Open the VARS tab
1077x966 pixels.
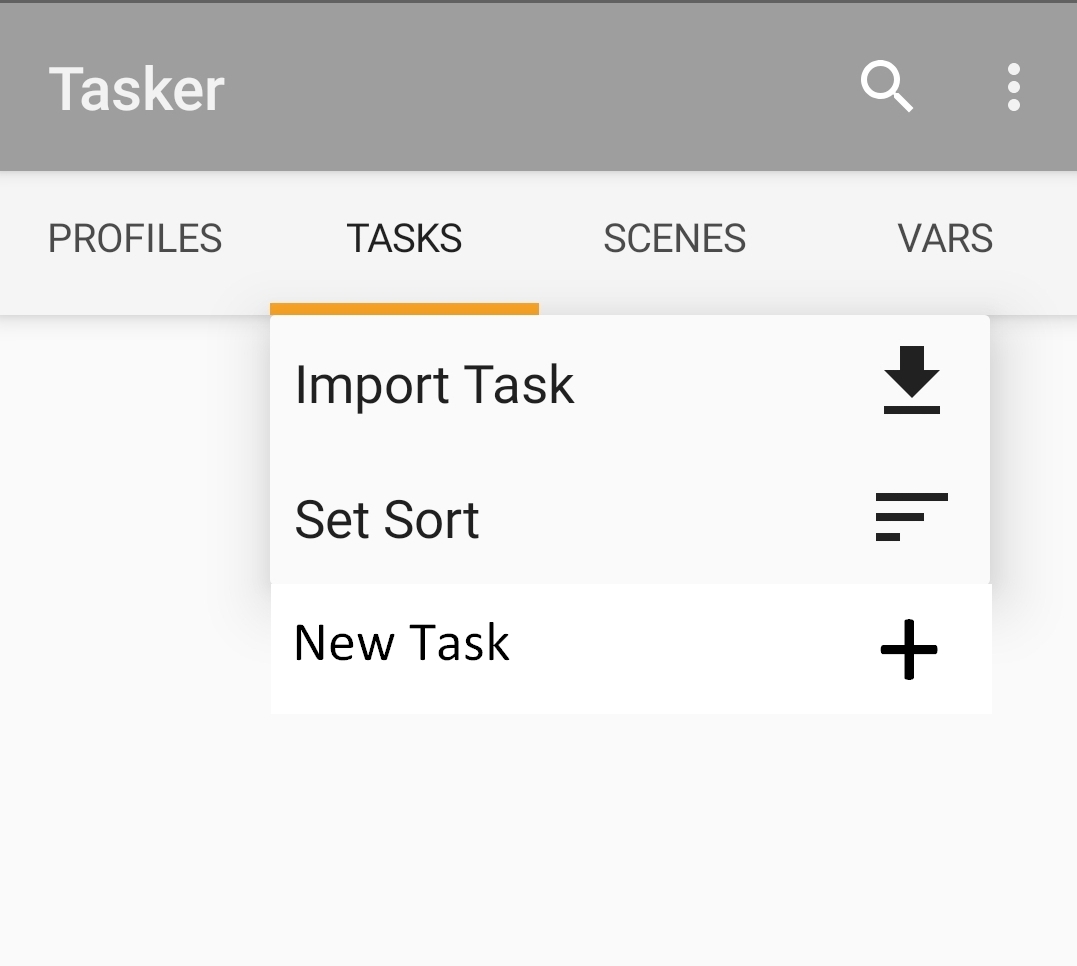944,239
